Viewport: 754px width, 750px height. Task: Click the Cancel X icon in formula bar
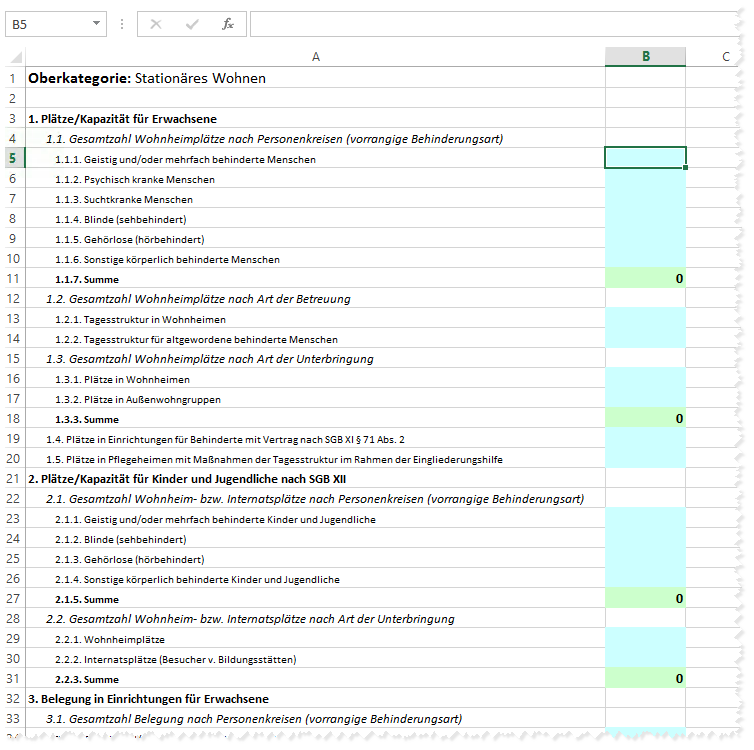tap(156, 24)
